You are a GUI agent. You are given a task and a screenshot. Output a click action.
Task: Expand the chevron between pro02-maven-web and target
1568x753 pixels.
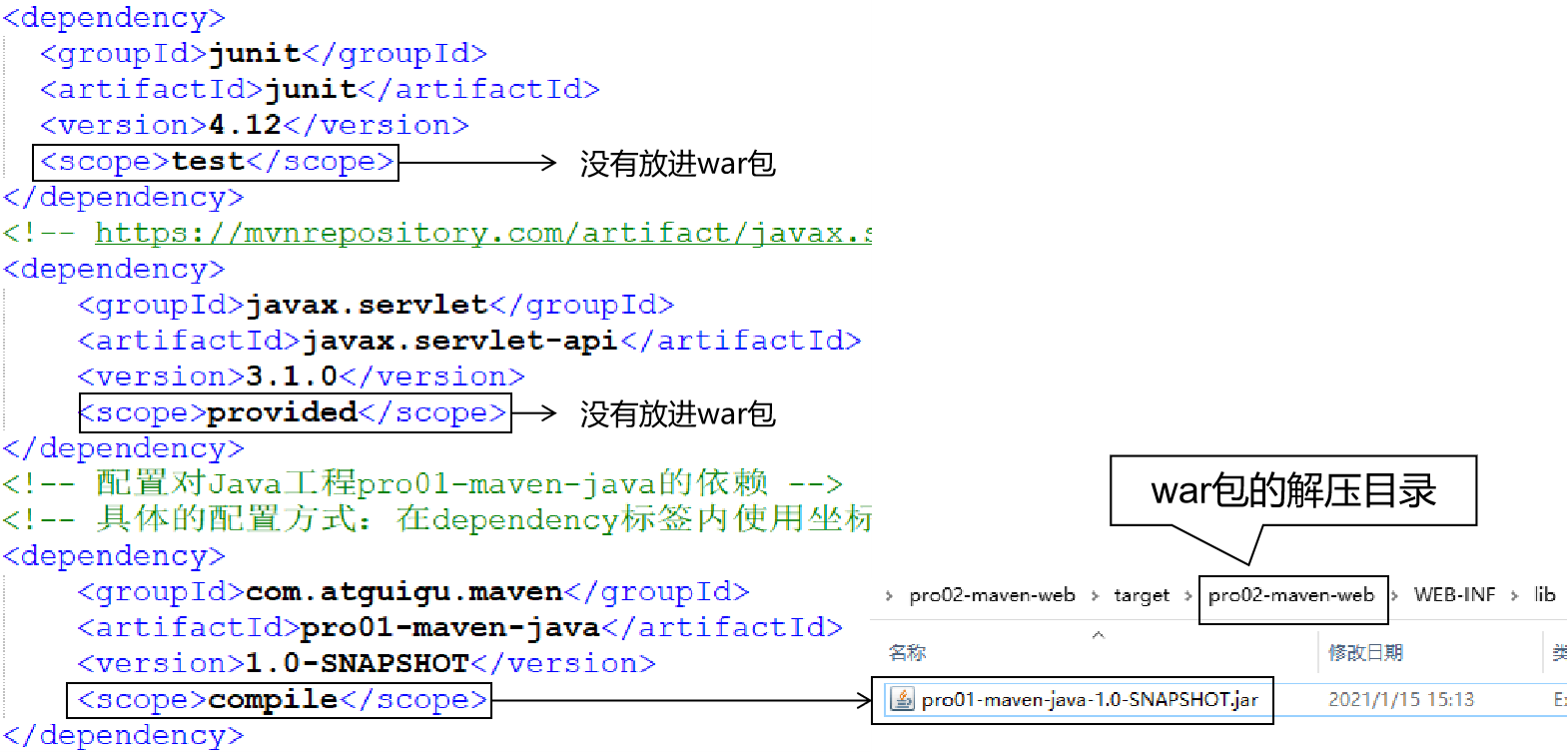click(x=1095, y=596)
